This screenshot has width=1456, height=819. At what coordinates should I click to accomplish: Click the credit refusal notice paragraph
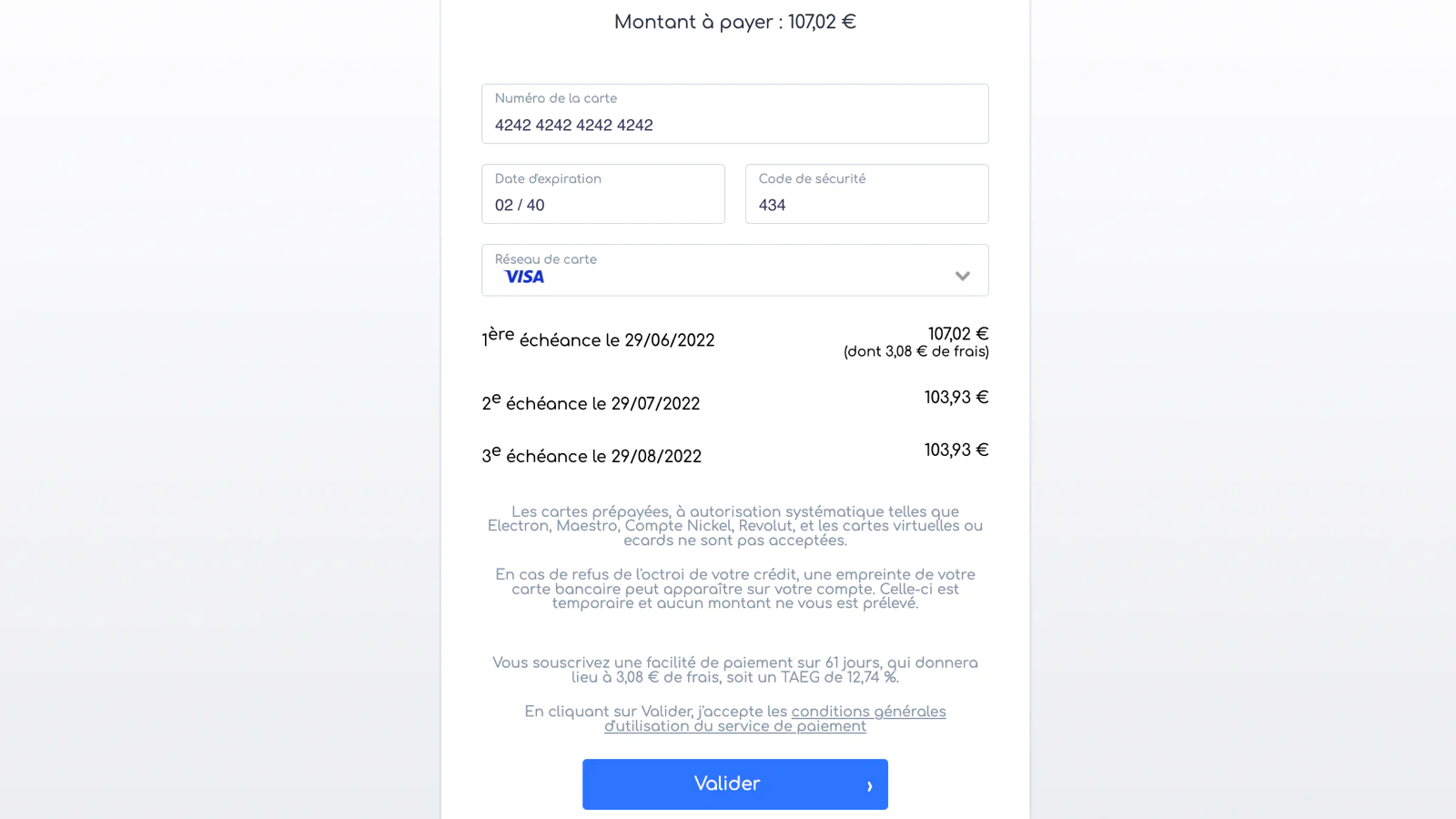pos(734,589)
